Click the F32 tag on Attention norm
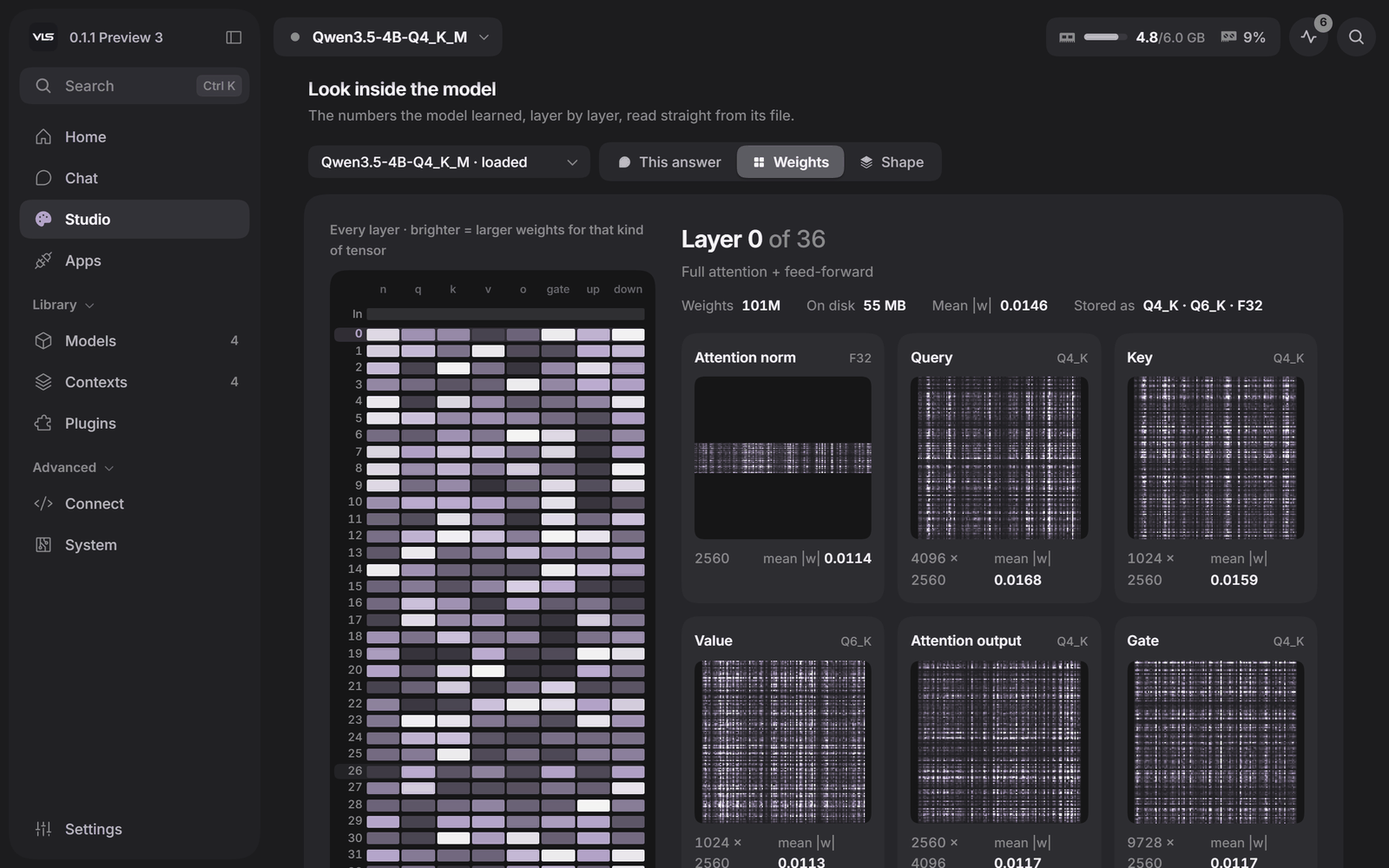 pyautogui.click(x=859, y=358)
